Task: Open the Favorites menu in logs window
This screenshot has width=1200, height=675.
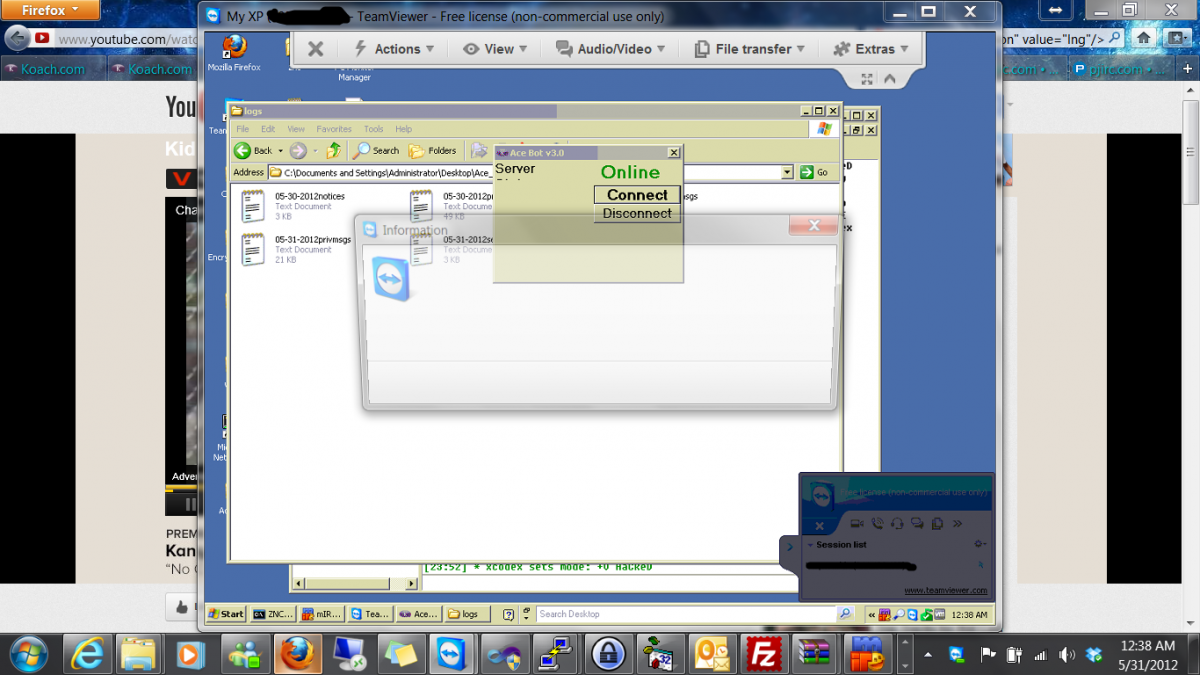Action: click(334, 129)
